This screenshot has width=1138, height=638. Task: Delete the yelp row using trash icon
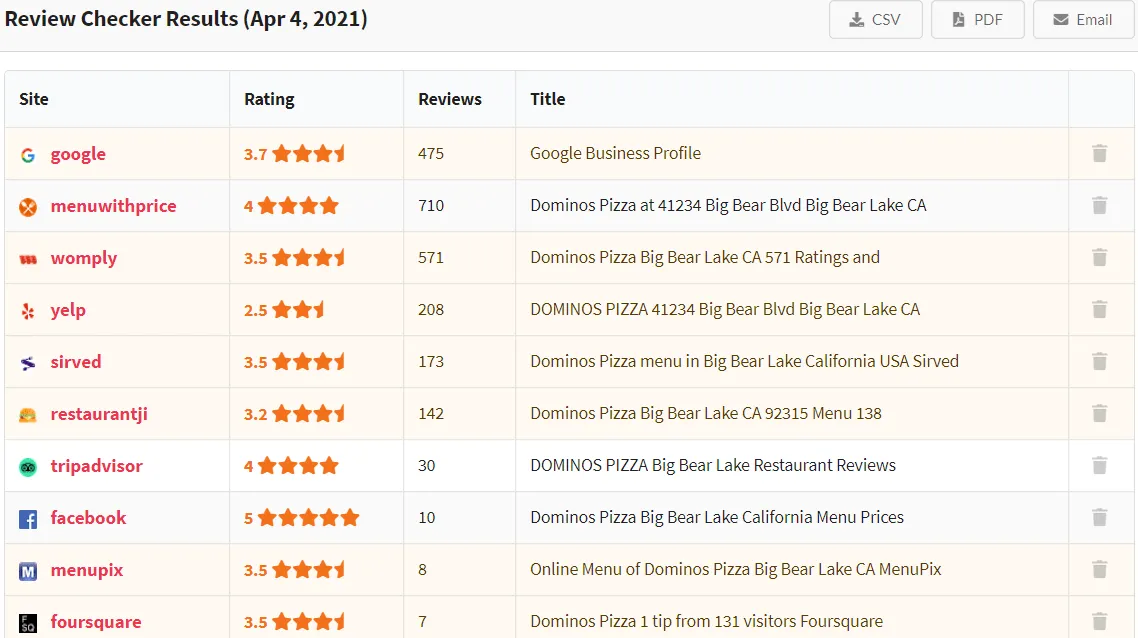click(x=1099, y=309)
